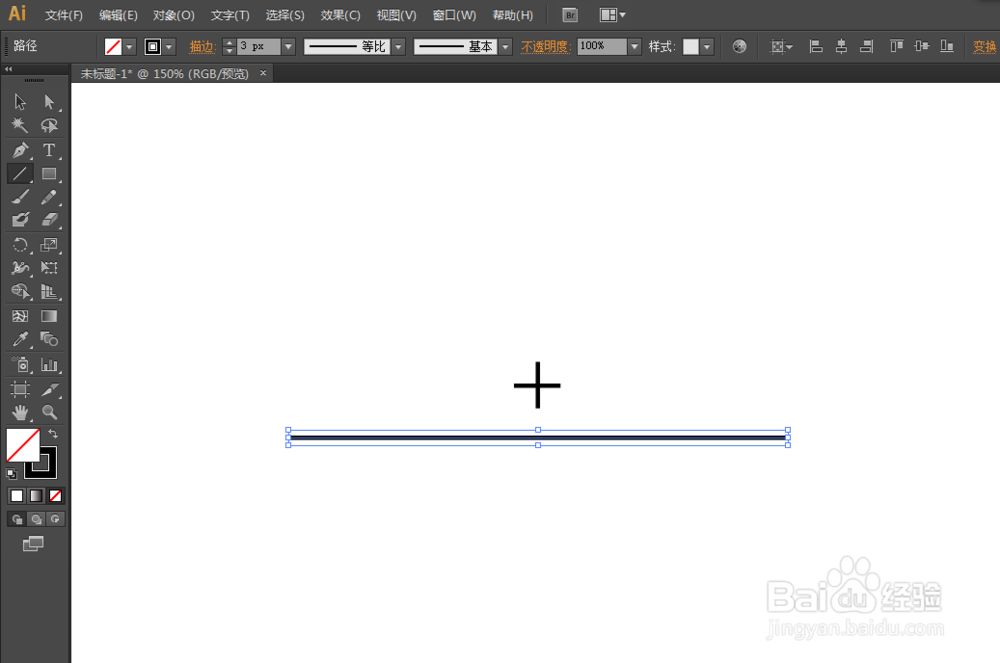The height and width of the screenshot is (663, 1000).
Task: Choose the Gradient tool
Action: click(x=47, y=317)
